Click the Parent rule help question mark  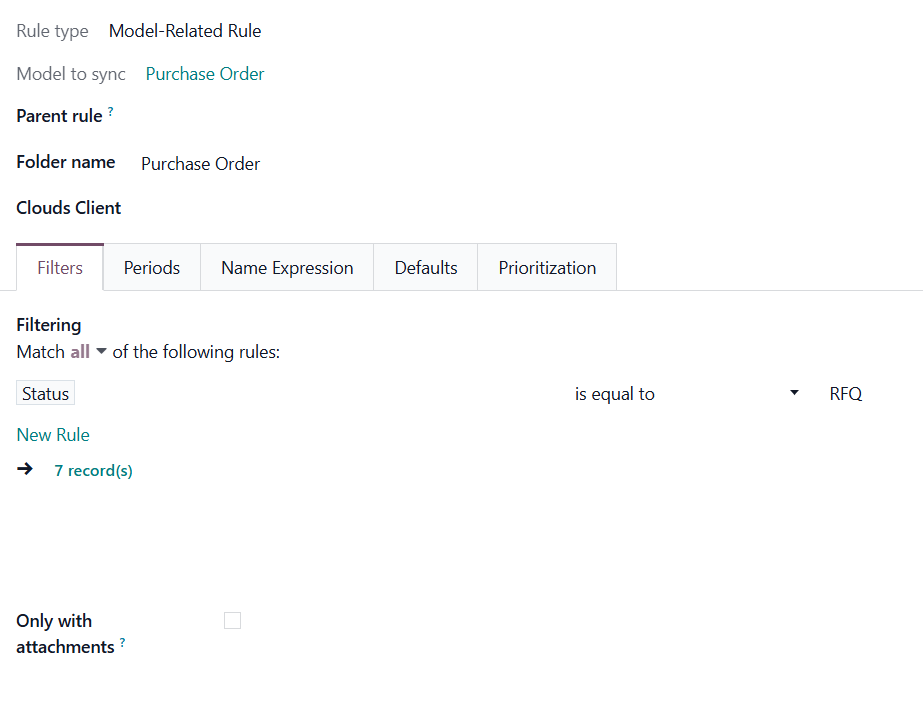tap(111, 113)
